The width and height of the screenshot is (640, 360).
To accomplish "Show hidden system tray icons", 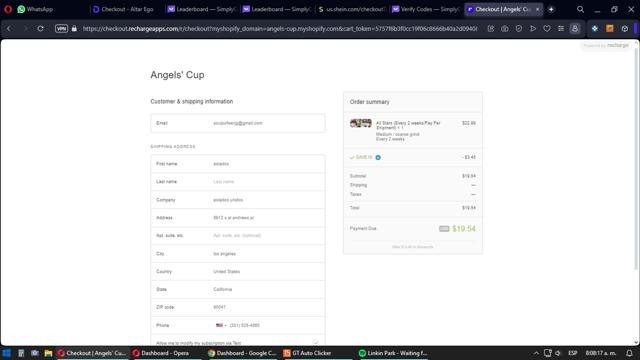I will 536,353.
